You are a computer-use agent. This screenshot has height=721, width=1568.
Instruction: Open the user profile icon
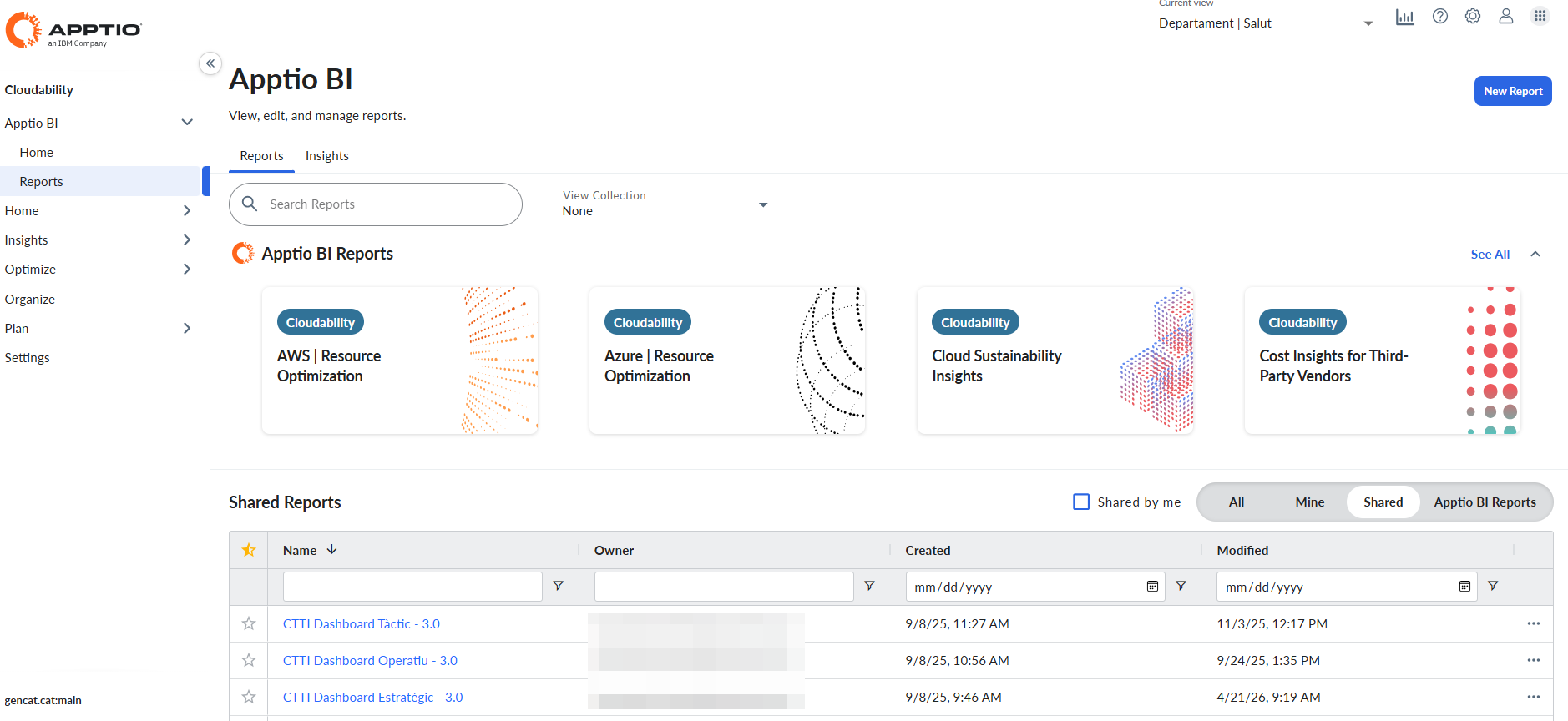click(1506, 16)
